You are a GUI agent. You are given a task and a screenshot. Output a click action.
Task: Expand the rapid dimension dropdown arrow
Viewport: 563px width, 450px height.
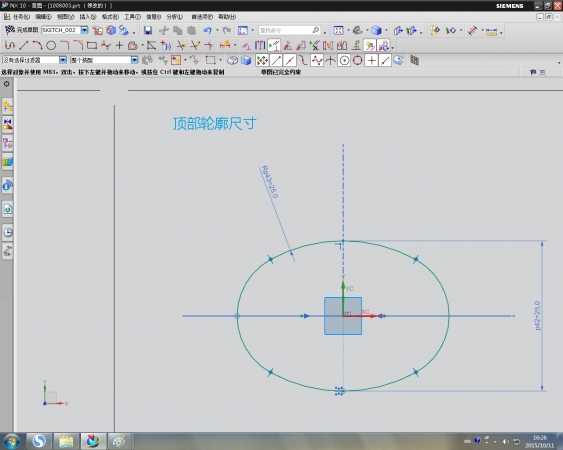coord(235,46)
